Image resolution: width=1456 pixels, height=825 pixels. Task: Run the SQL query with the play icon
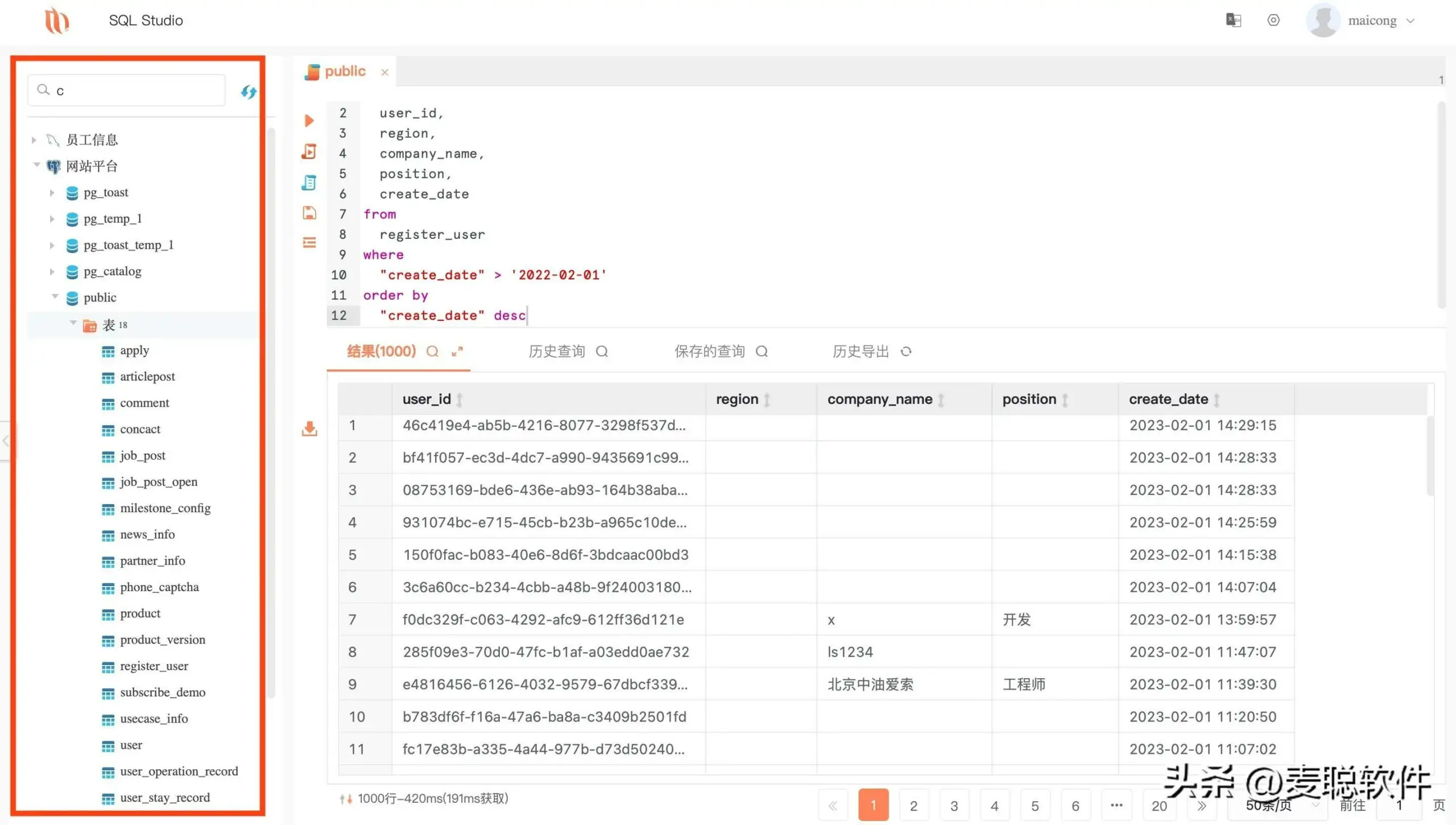click(x=309, y=120)
